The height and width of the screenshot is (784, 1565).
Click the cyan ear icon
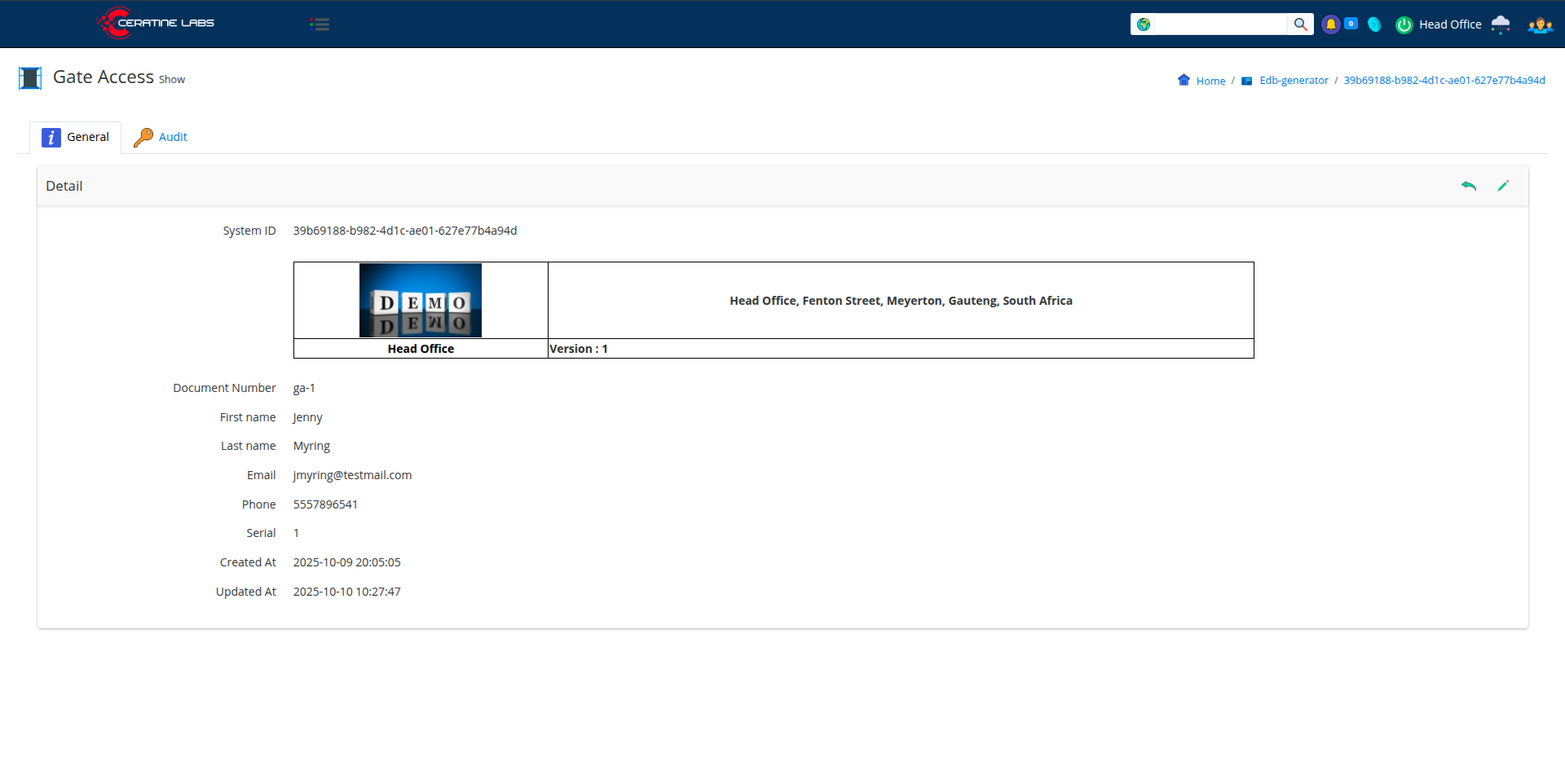(1374, 24)
